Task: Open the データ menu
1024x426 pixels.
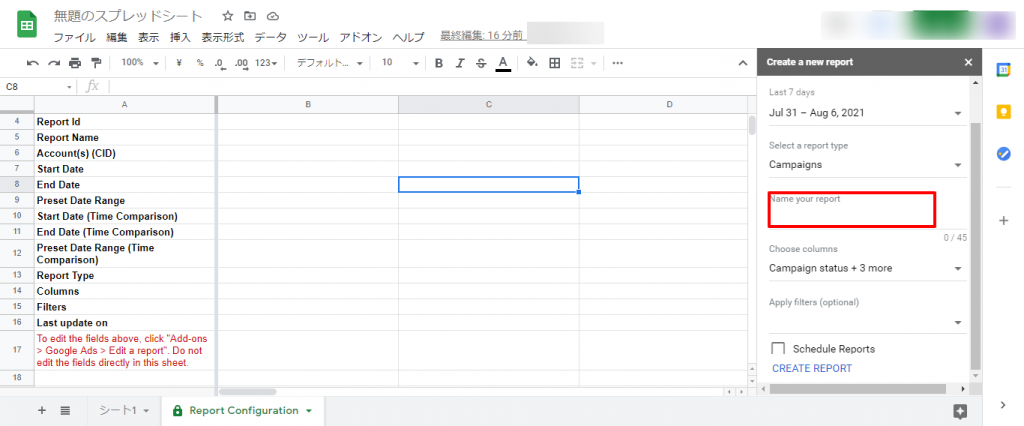Action: [x=270, y=37]
